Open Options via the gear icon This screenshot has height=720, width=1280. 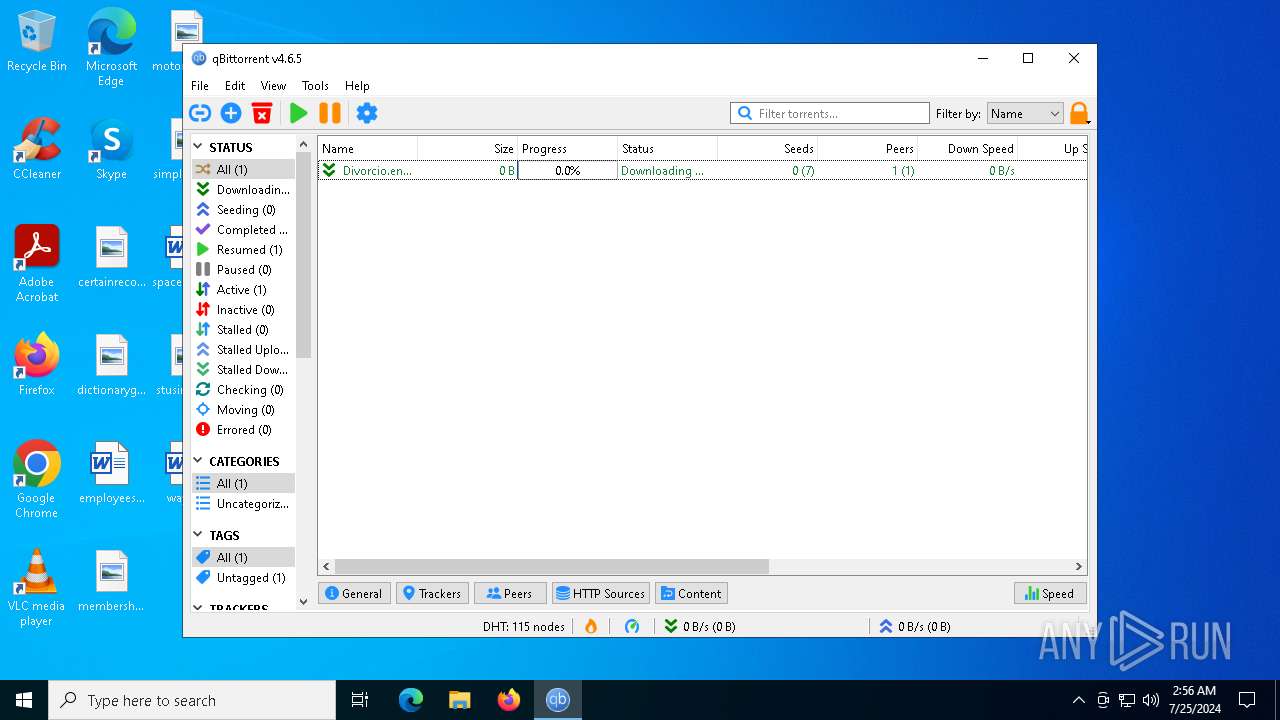pos(367,113)
